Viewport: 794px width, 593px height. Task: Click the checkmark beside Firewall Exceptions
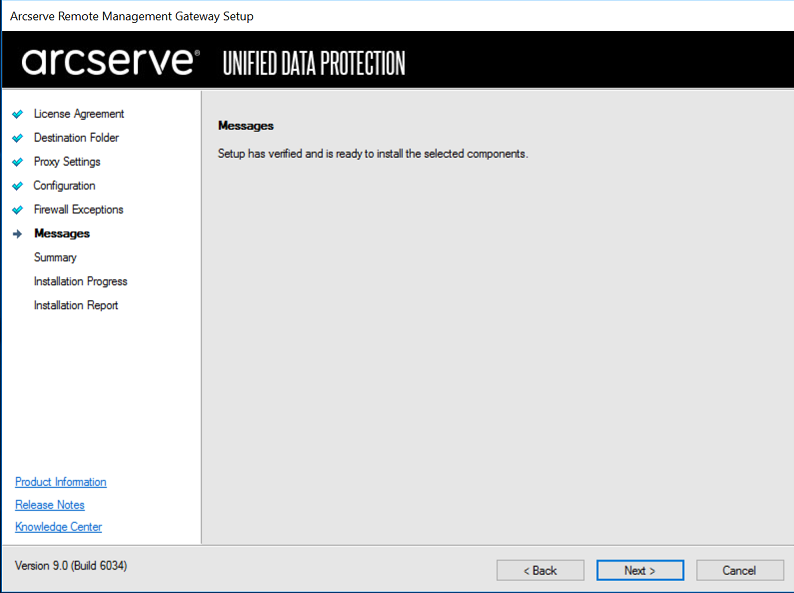click(x=18, y=209)
